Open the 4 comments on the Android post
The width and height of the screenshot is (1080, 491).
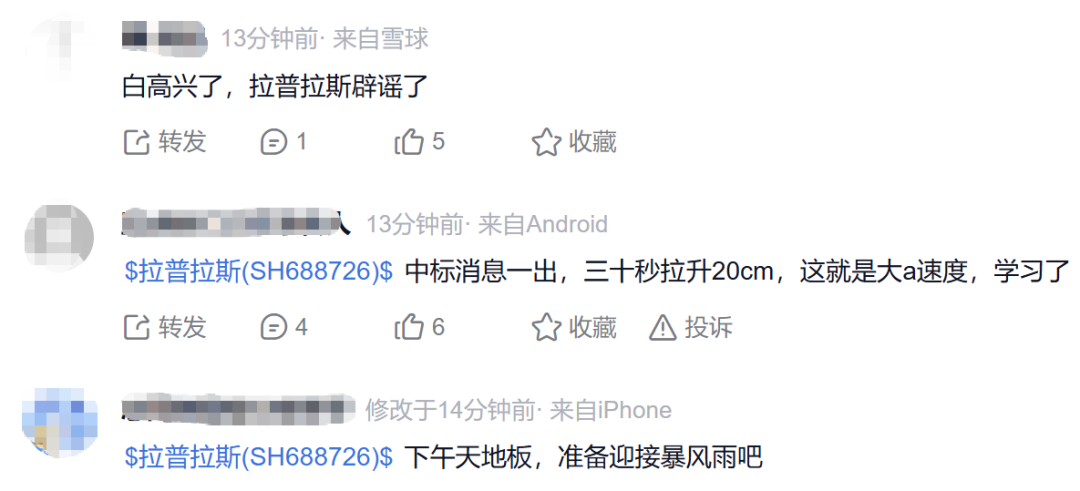coord(284,327)
